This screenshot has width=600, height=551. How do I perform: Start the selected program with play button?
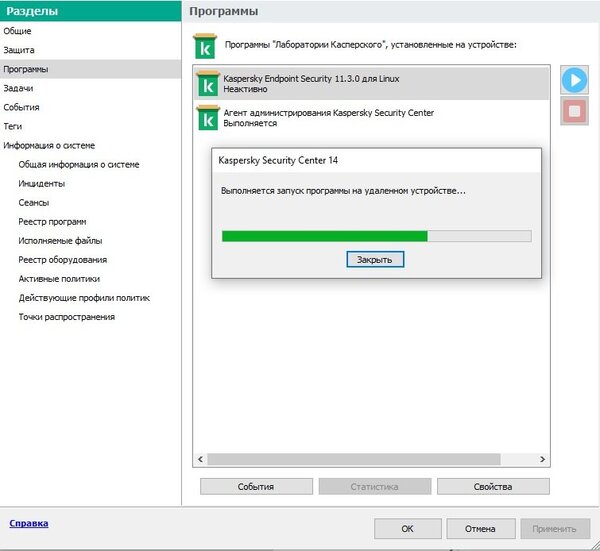574,80
